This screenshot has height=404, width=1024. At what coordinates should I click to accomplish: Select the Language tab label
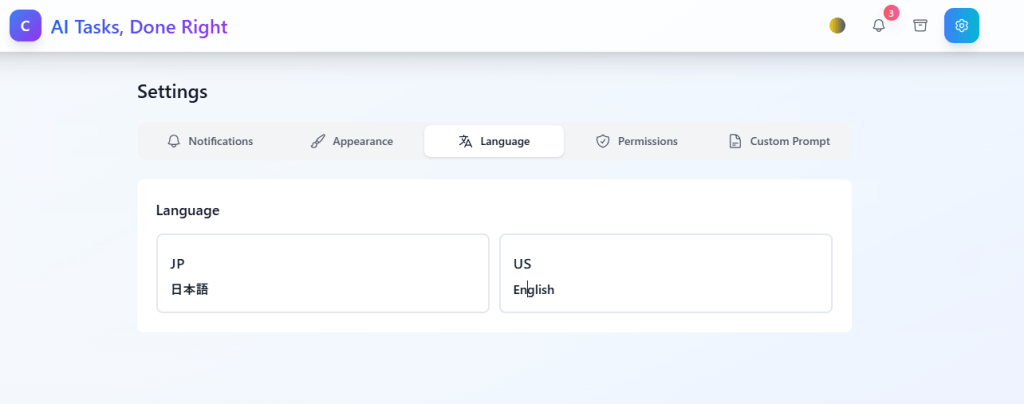[x=505, y=141]
